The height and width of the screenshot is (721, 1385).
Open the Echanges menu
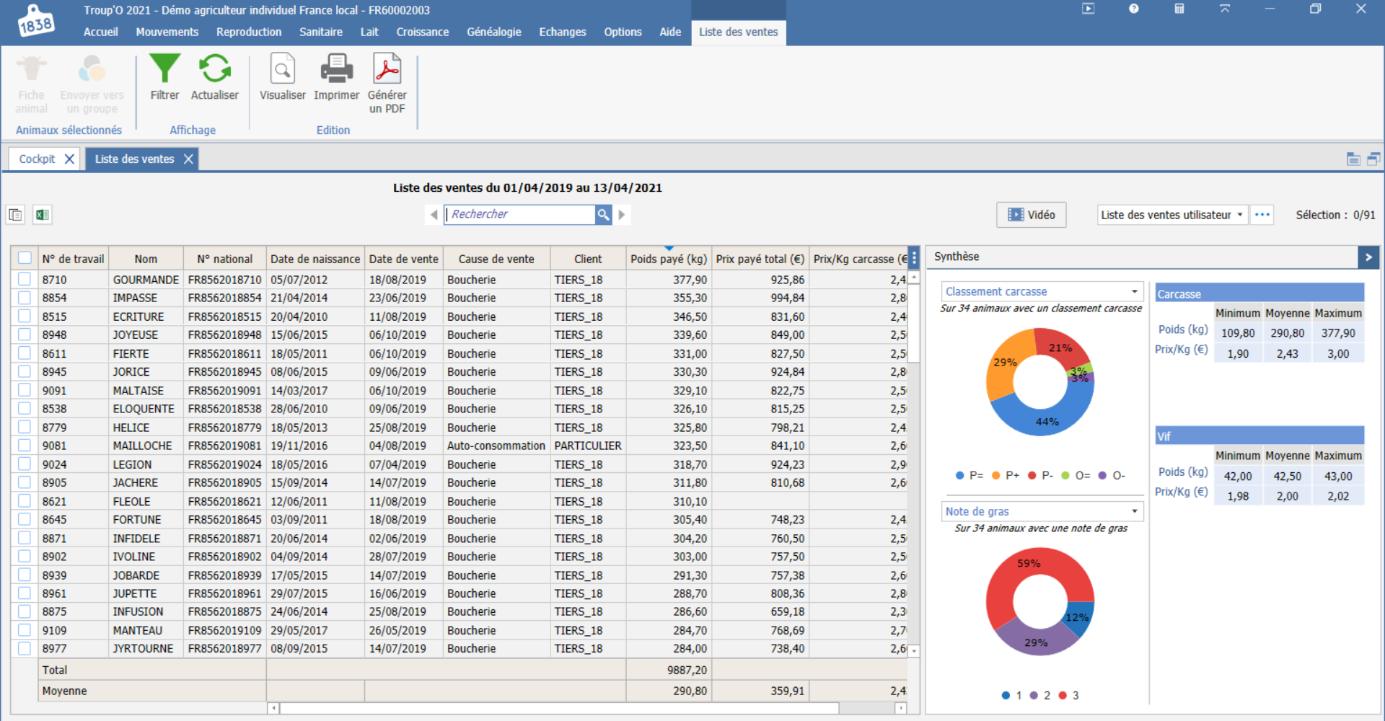click(x=562, y=32)
